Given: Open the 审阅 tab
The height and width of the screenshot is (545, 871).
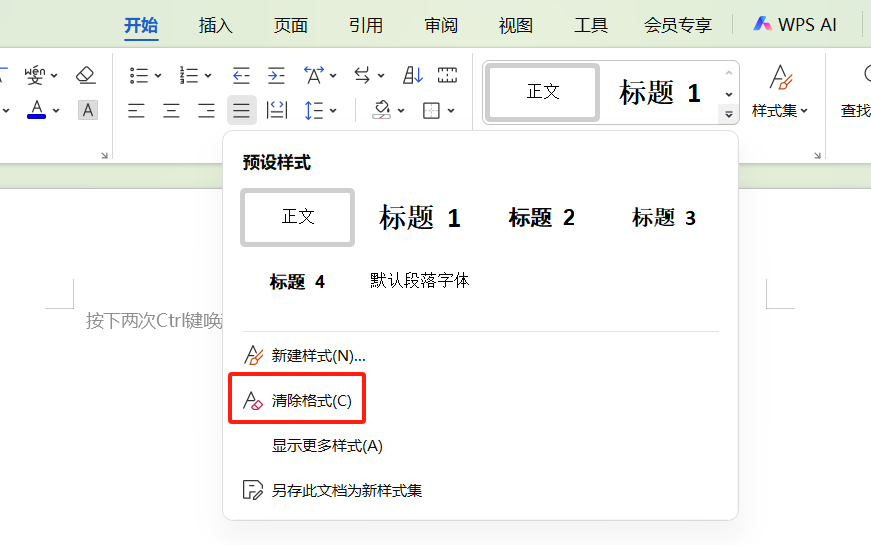Looking at the screenshot, I should 440,25.
